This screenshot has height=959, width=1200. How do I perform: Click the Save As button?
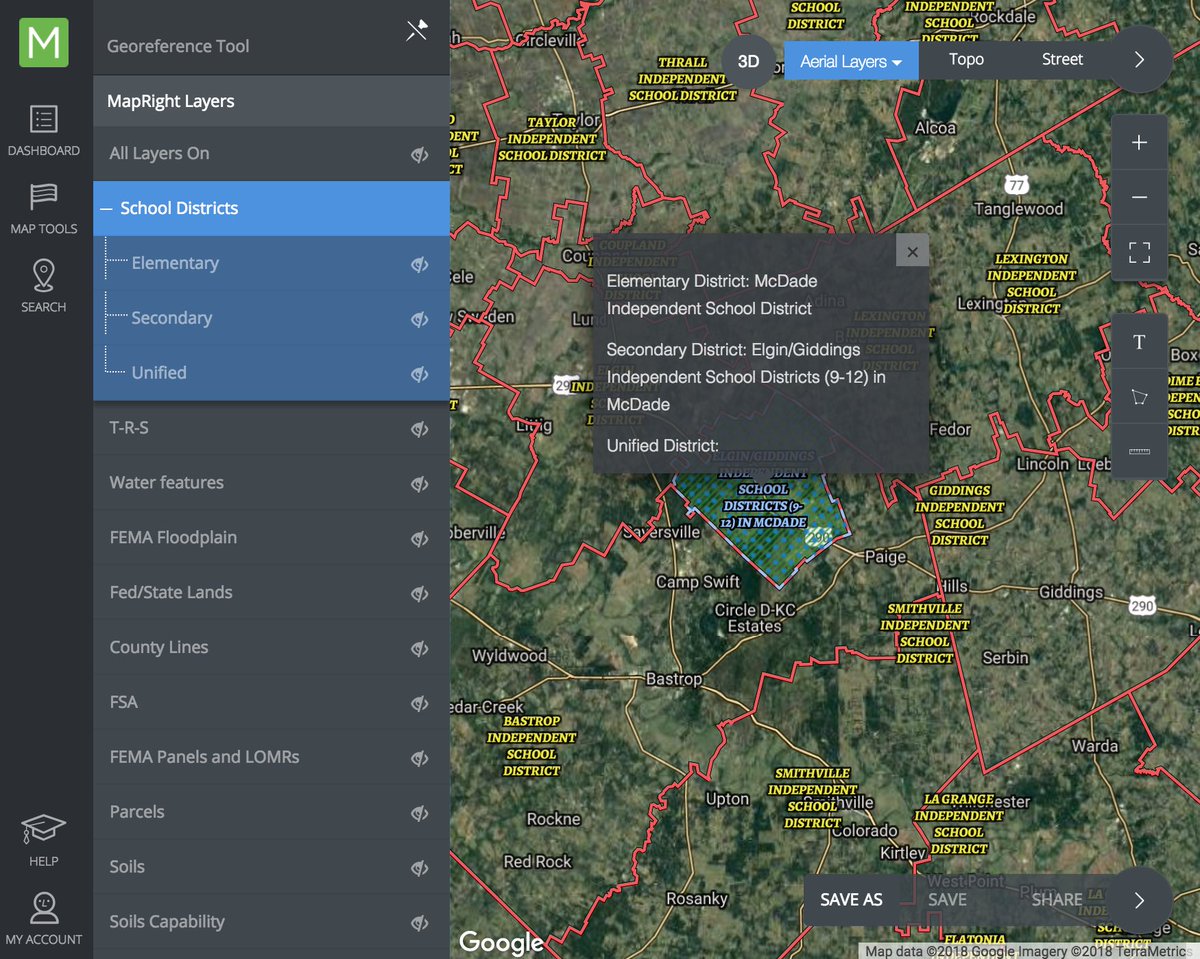tap(851, 899)
